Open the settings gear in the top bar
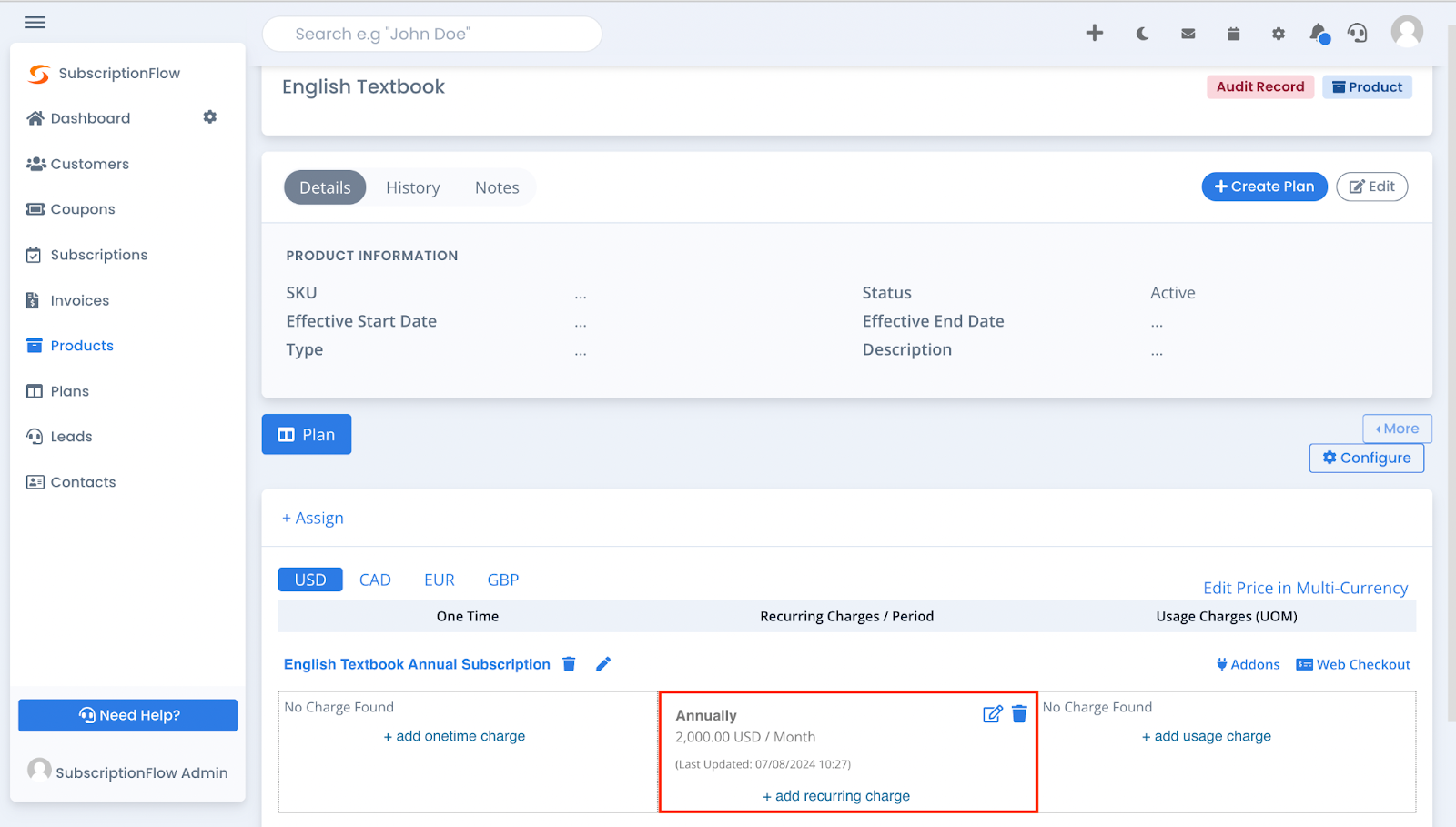This screenshot has height=827, width=1456. (x=1279, y=34)
